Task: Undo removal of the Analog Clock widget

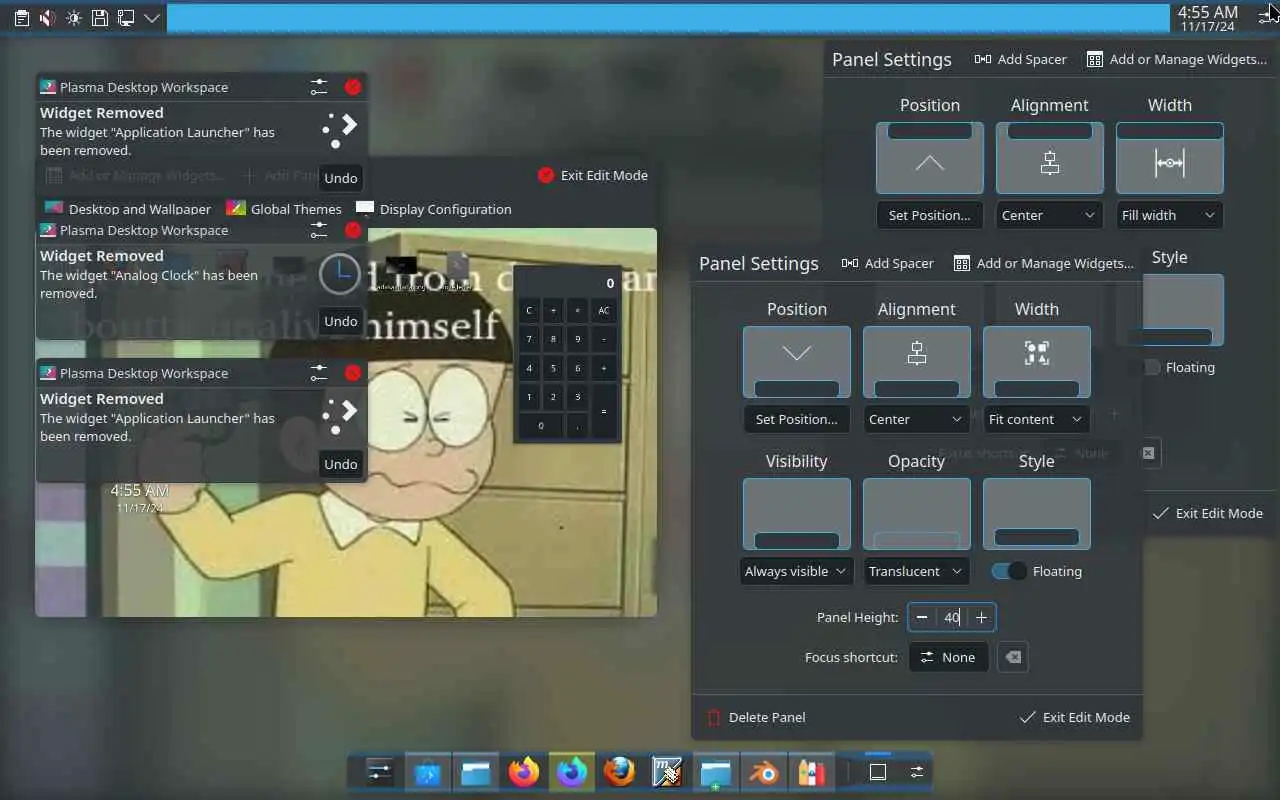Action: point(341,321)
